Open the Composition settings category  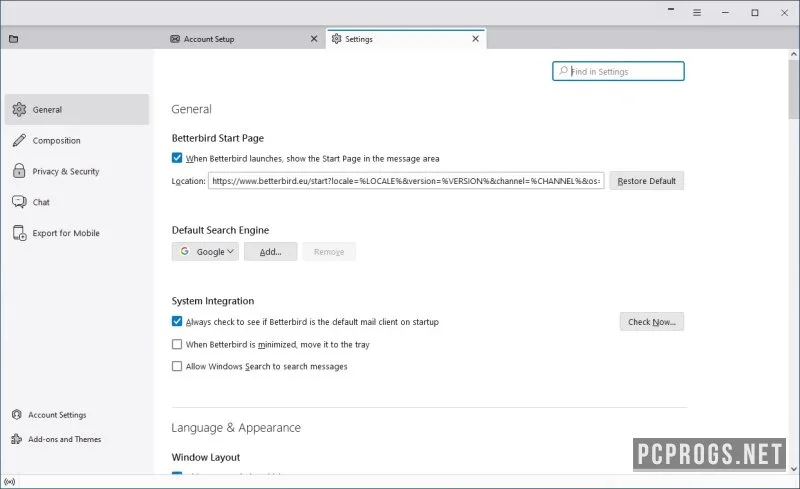[x=77, y=140]
